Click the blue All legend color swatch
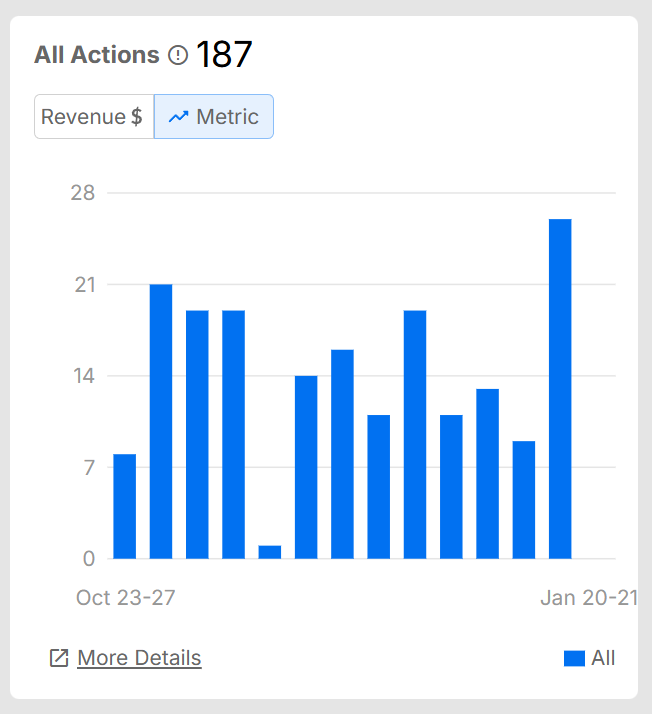This screenshot has width=652, height=714. [574, 658]
